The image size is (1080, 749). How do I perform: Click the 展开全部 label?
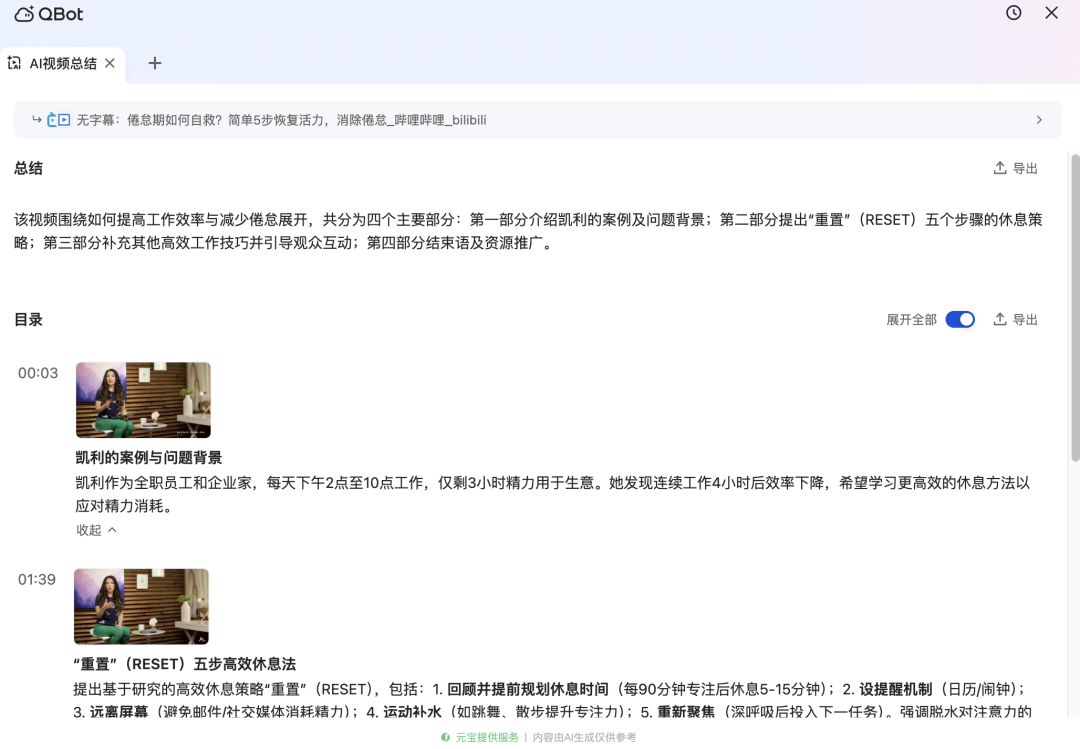click(911, 320)
